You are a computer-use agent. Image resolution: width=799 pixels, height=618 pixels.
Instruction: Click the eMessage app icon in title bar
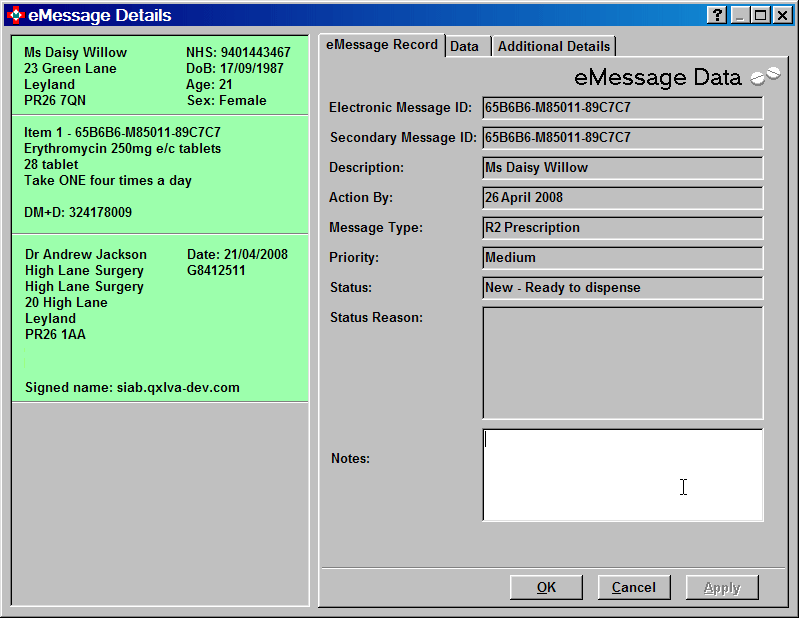15,15
